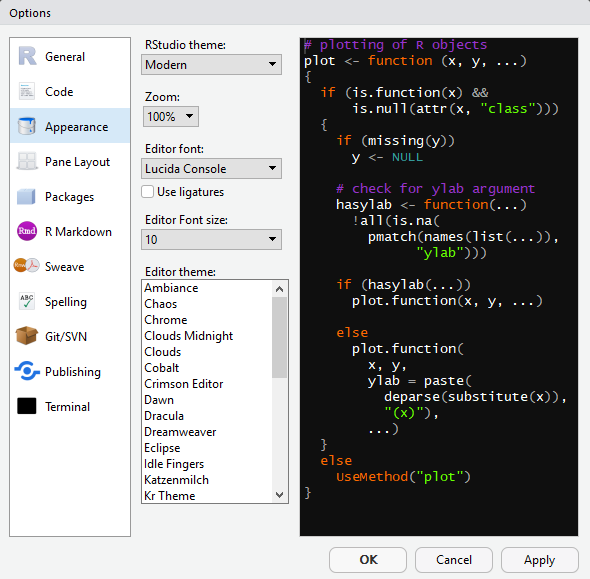This screenshot has height=579, width=590.
Task: Select the Dracula editor theme
Action: tap(207, 416)
